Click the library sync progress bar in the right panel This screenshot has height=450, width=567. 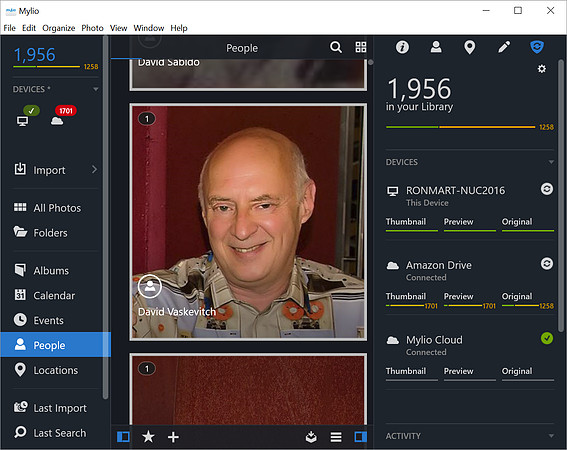[460, 127]
